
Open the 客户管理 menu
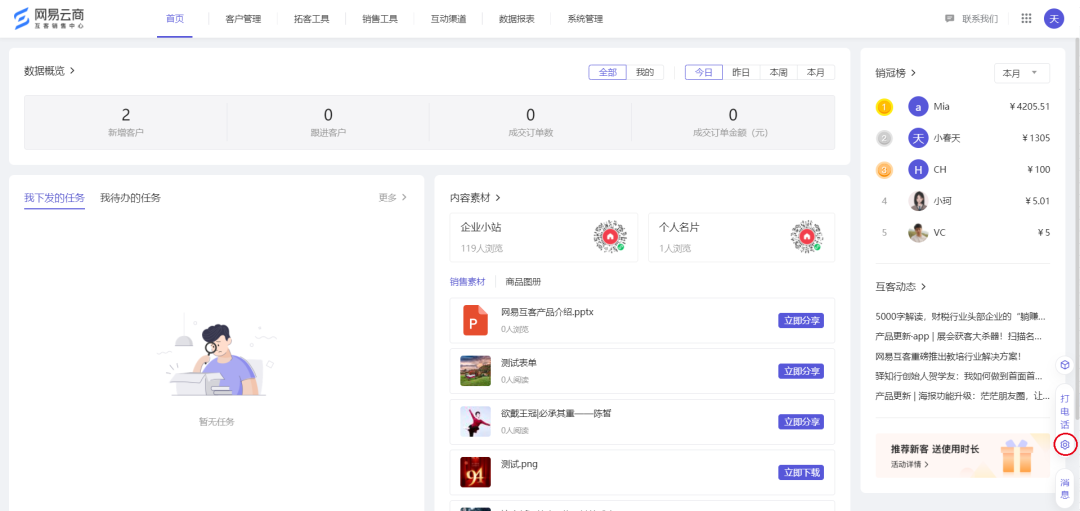(243, 19)
